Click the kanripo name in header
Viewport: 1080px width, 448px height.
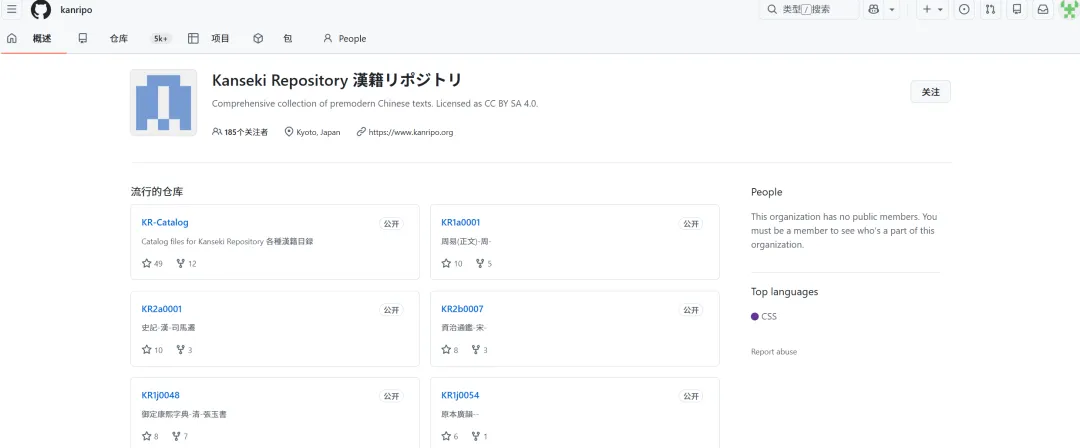tap(76, 10)
